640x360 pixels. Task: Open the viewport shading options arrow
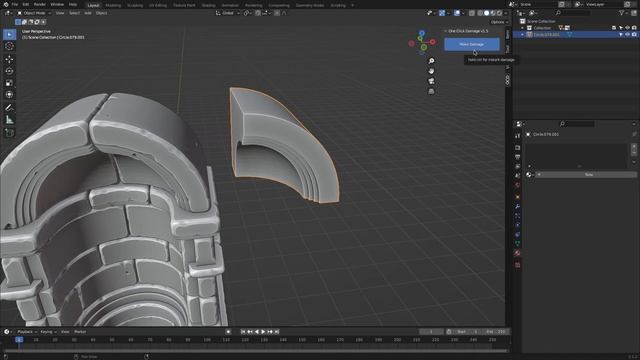(506, 13)
